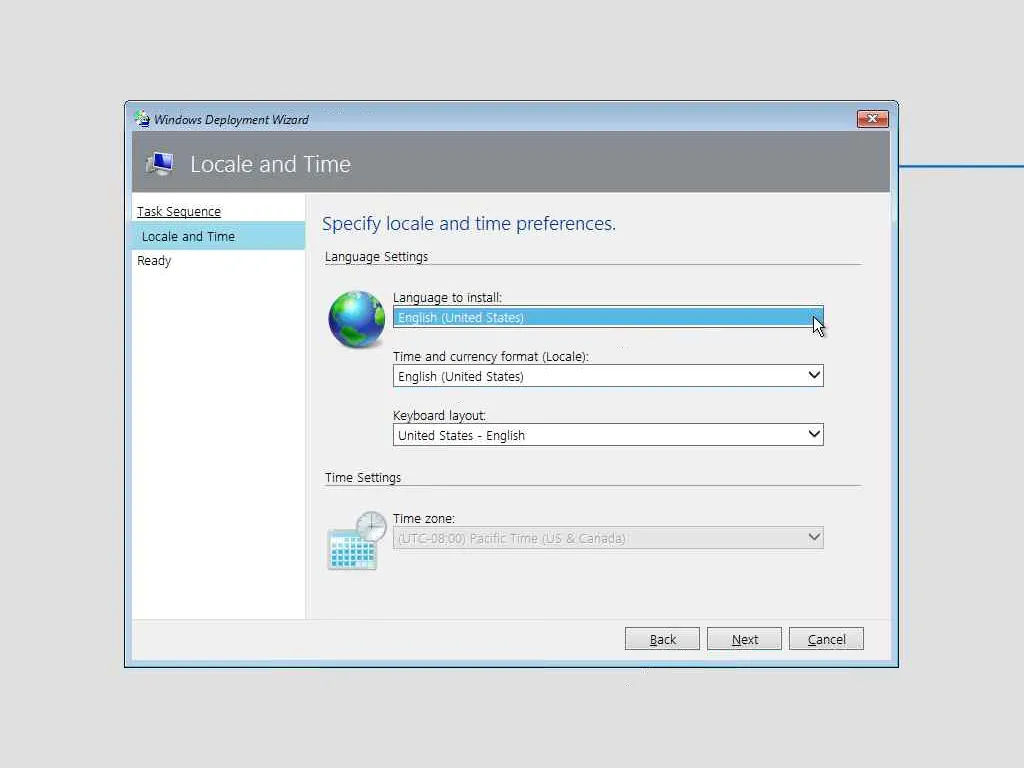The height and width of the screenshot is (768, 1024).
Task: Open the Time and currency format dropdown
Action: click(x=608, y=376)
